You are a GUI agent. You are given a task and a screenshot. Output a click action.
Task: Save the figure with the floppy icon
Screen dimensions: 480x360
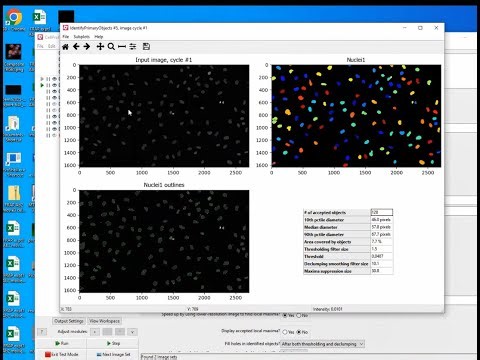pos(146,47)
